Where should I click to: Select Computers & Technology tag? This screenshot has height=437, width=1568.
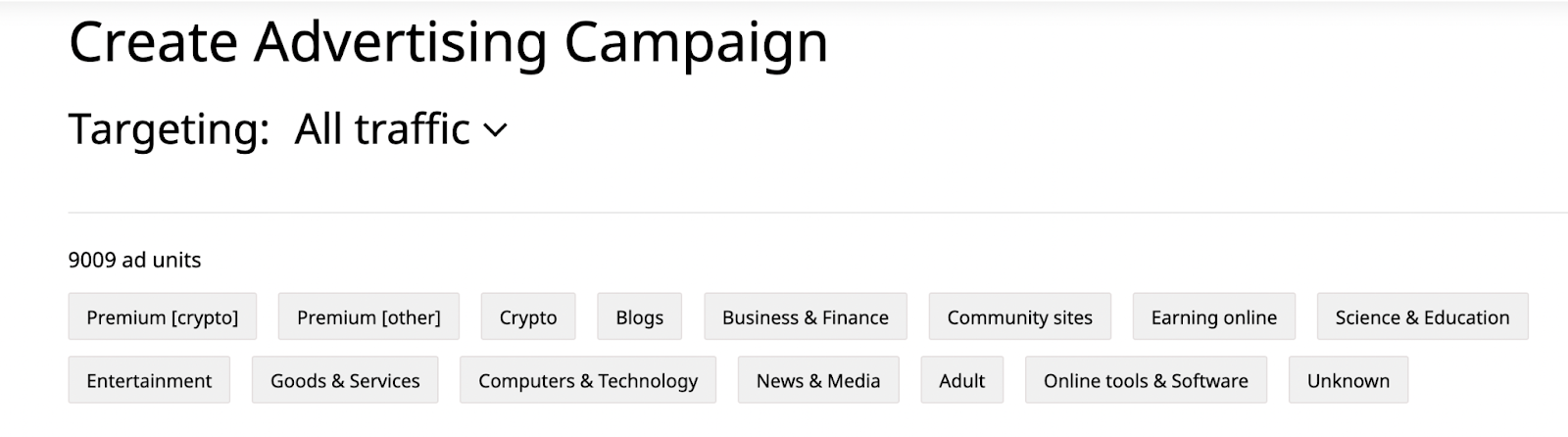click(x=588, y=380)
